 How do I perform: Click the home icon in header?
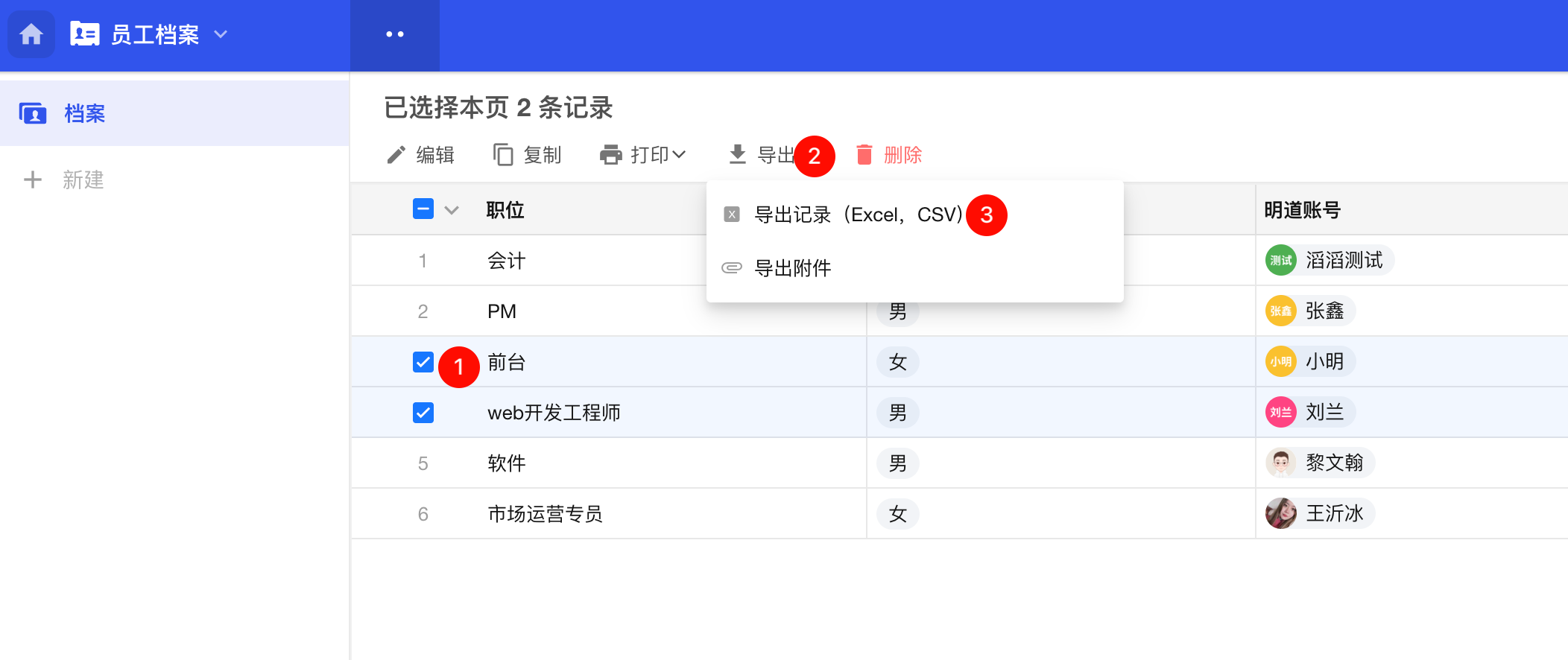(31, 34)
